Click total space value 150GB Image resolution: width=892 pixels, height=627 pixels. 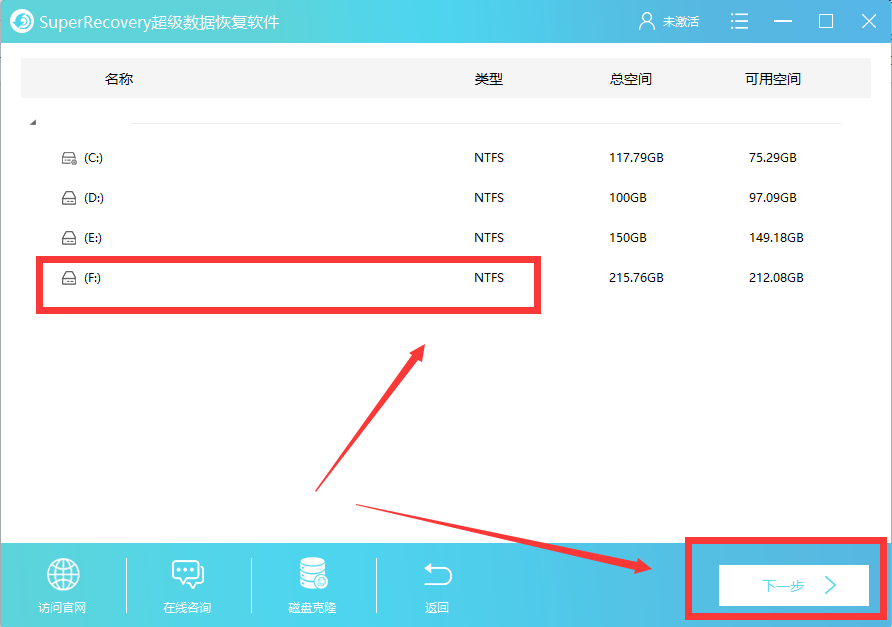(627, 237)
